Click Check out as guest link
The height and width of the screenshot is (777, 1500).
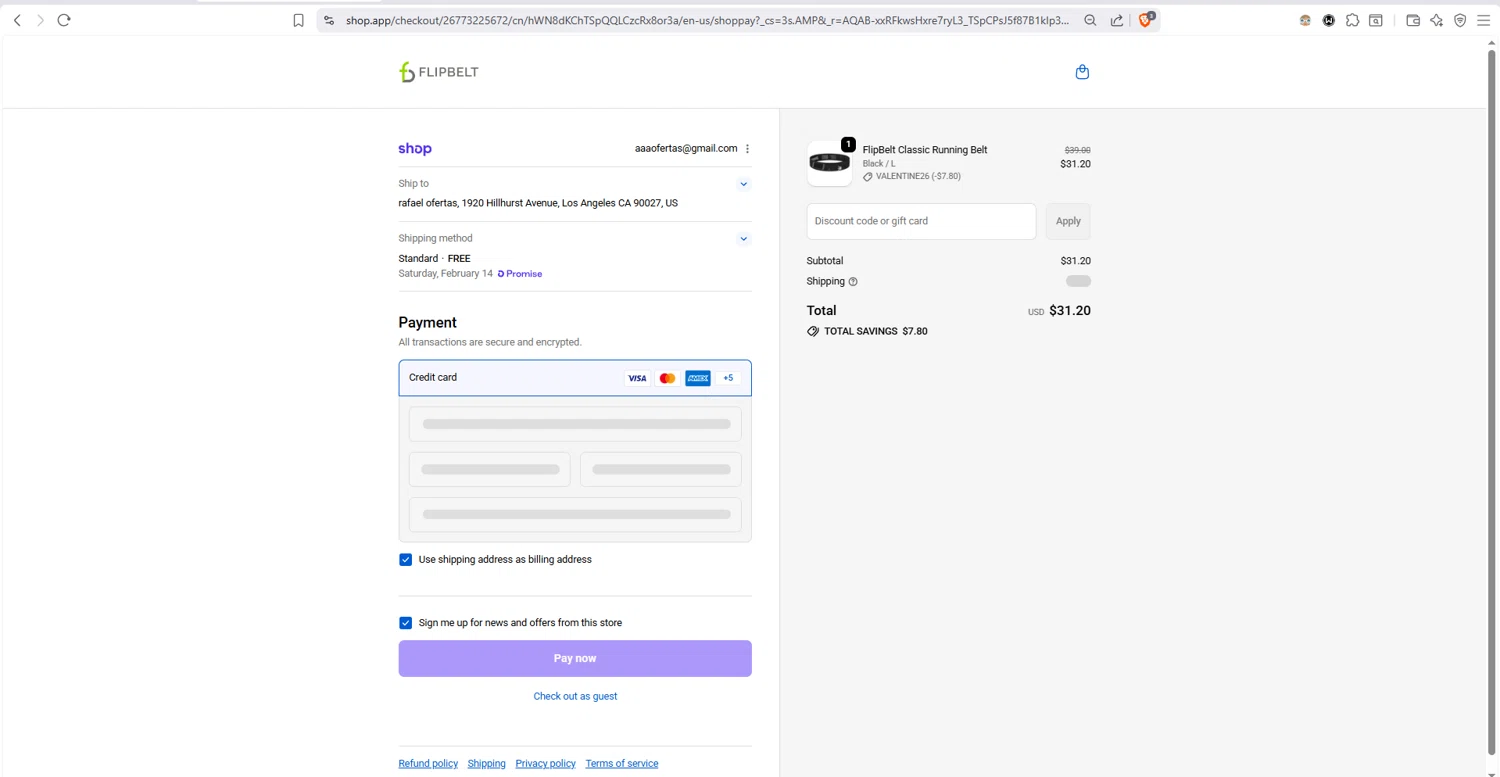[x=575, y=696]
